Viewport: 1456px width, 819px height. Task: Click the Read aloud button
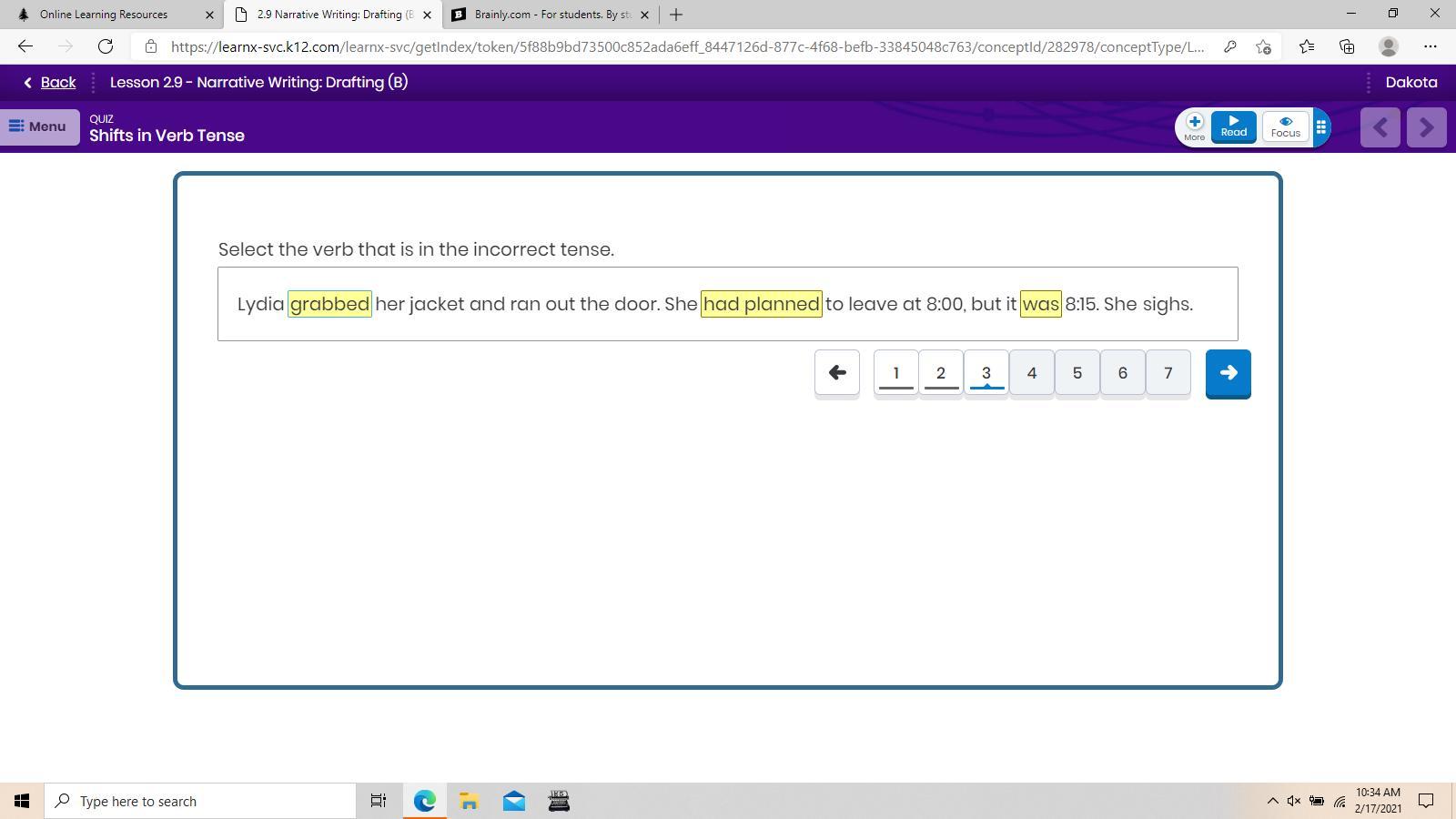[x=1233, y=126]
